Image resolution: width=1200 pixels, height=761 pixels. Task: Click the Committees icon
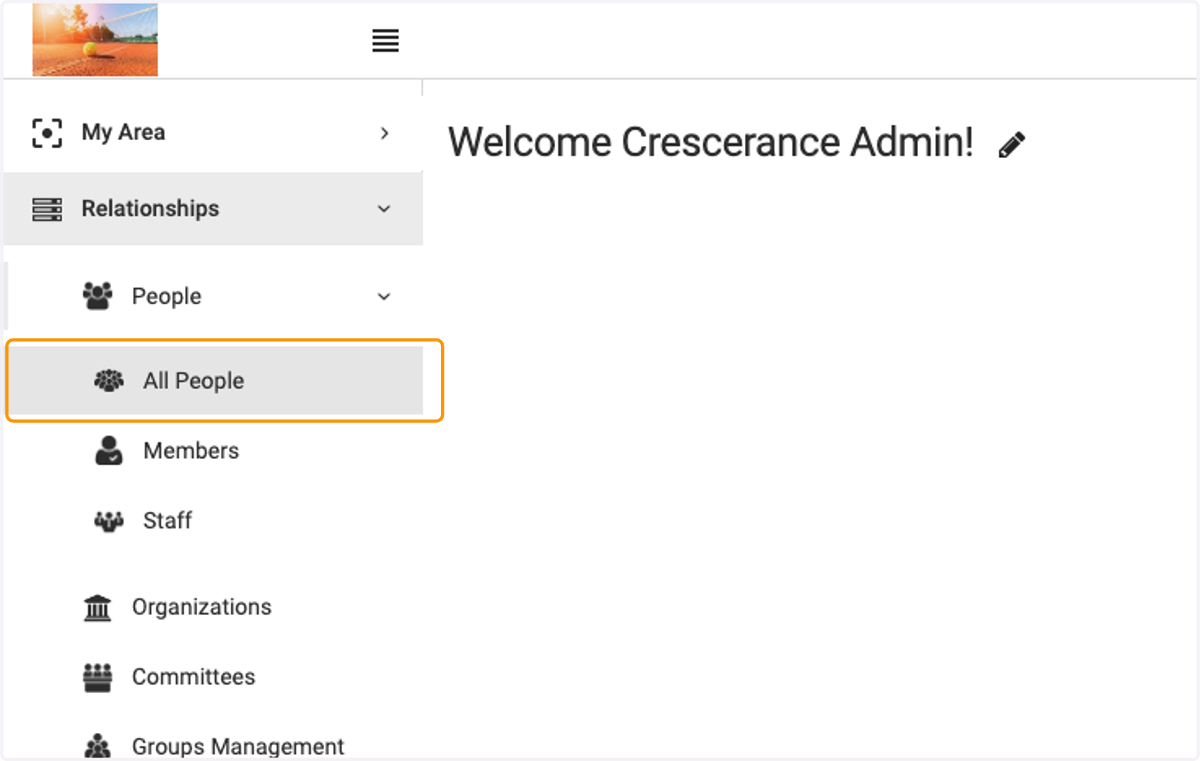(97, 677)
